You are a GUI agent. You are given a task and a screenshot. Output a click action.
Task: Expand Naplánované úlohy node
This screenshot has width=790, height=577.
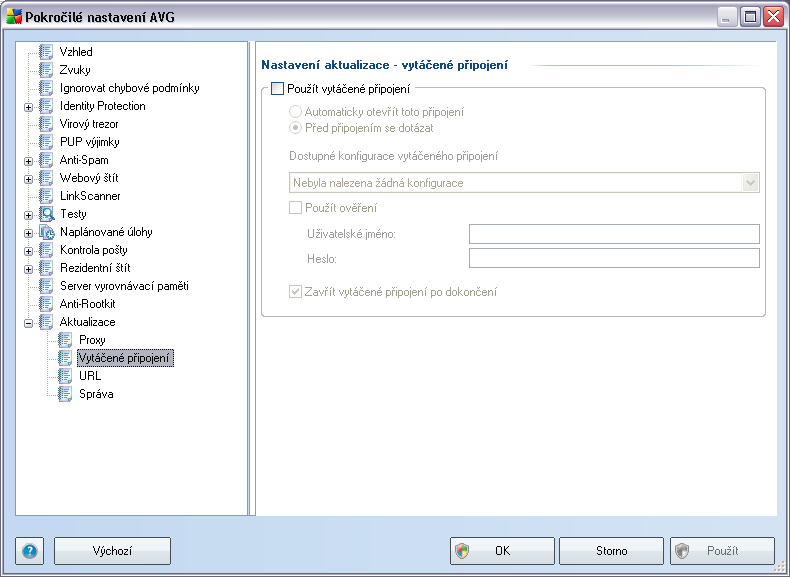29,234
